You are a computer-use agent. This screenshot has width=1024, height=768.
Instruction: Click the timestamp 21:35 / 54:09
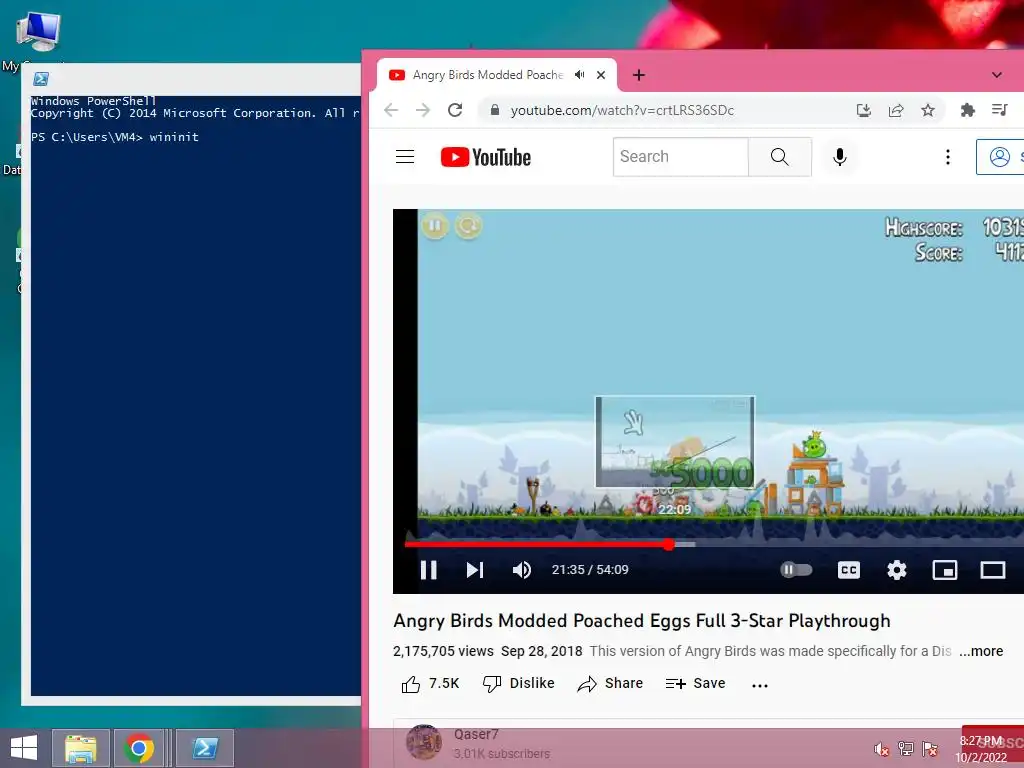[590, 570]
